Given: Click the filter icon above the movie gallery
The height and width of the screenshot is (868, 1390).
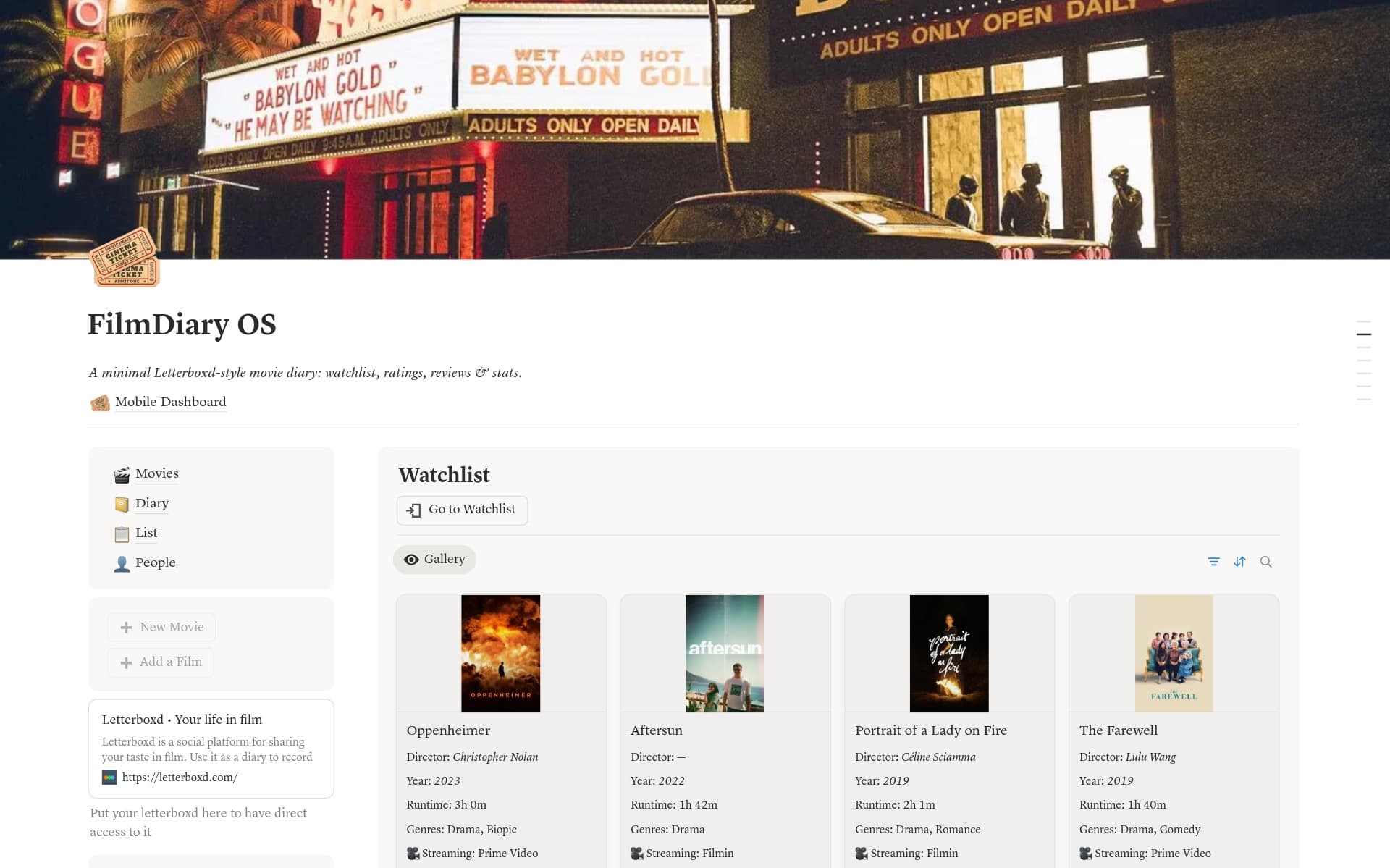Looking at the screenshot, I should (1214, 562).
